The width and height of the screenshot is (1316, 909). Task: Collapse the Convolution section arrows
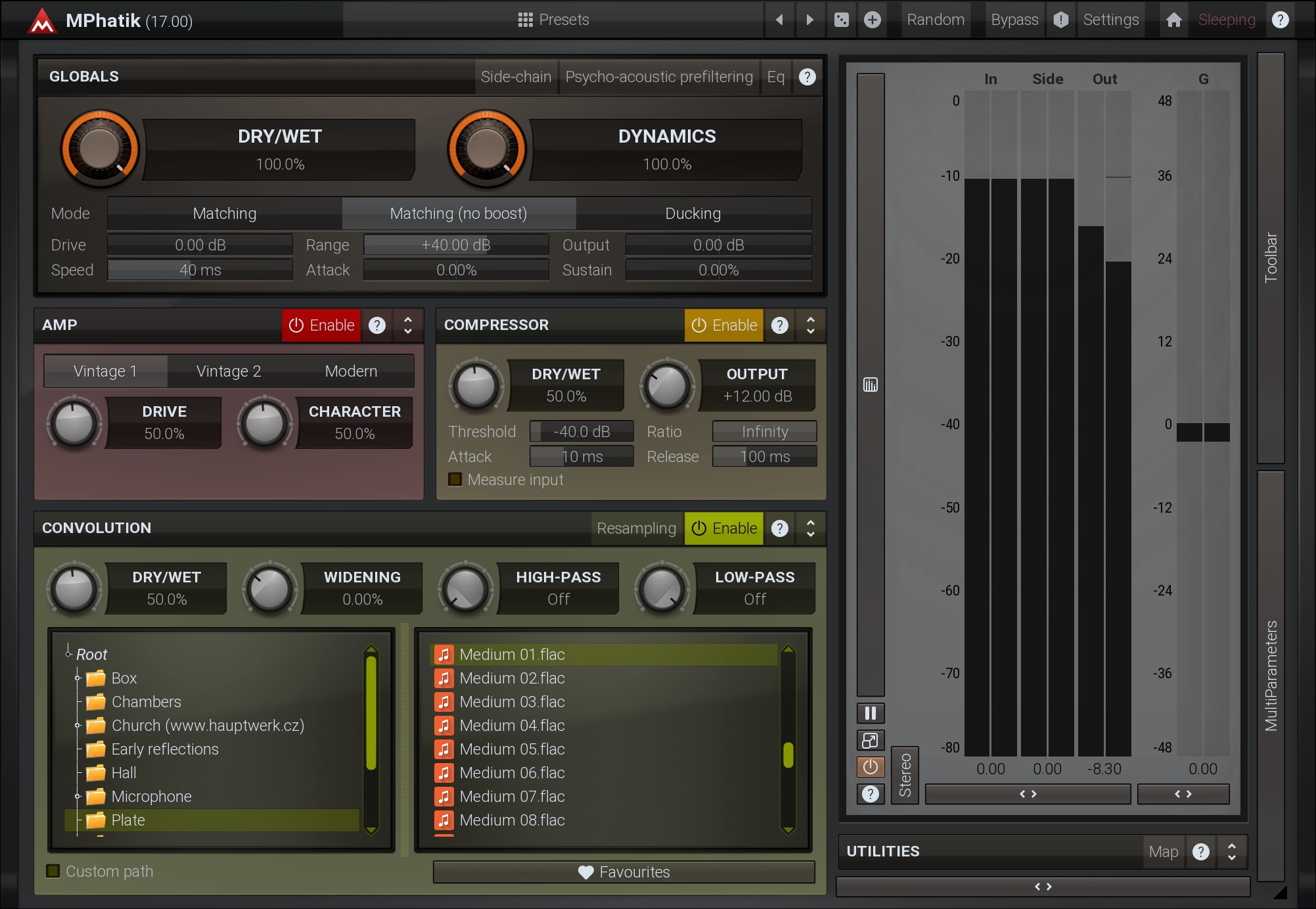tap(810, 528)
